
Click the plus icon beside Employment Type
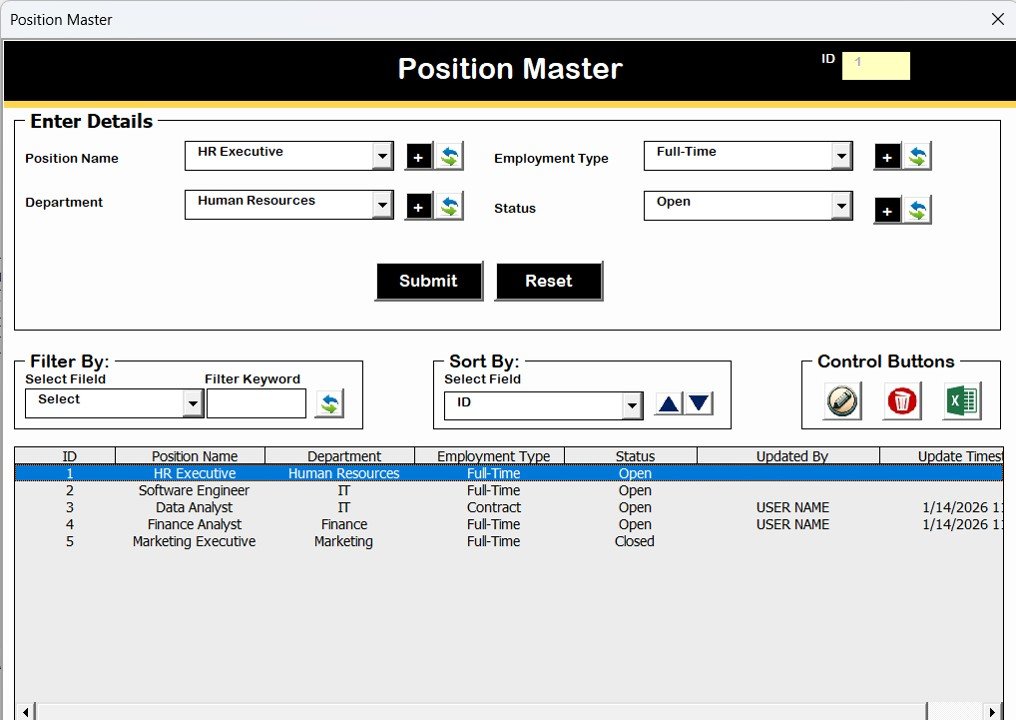(x=887, y=156)
